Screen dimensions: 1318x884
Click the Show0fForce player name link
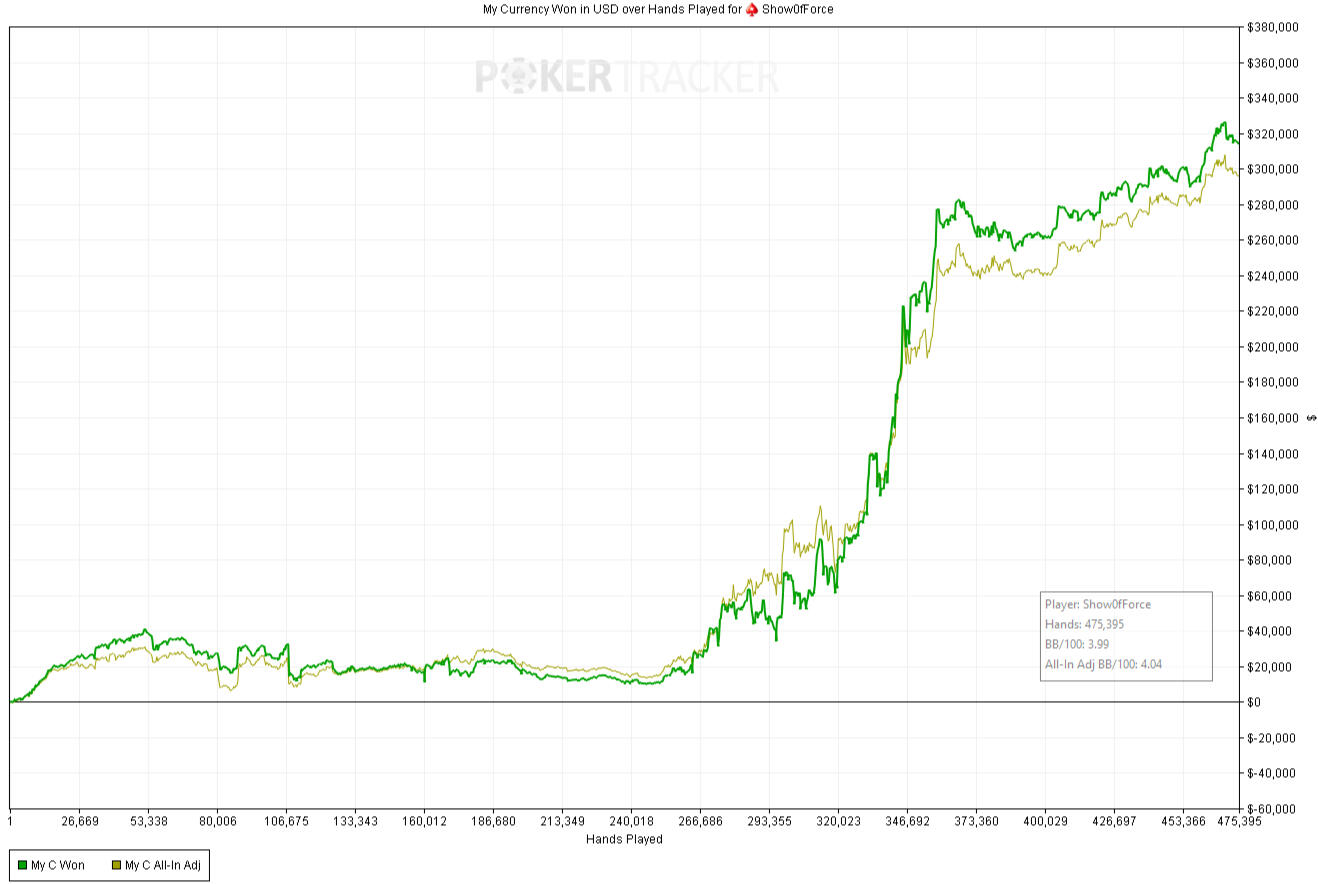click(x=797, y=9)
